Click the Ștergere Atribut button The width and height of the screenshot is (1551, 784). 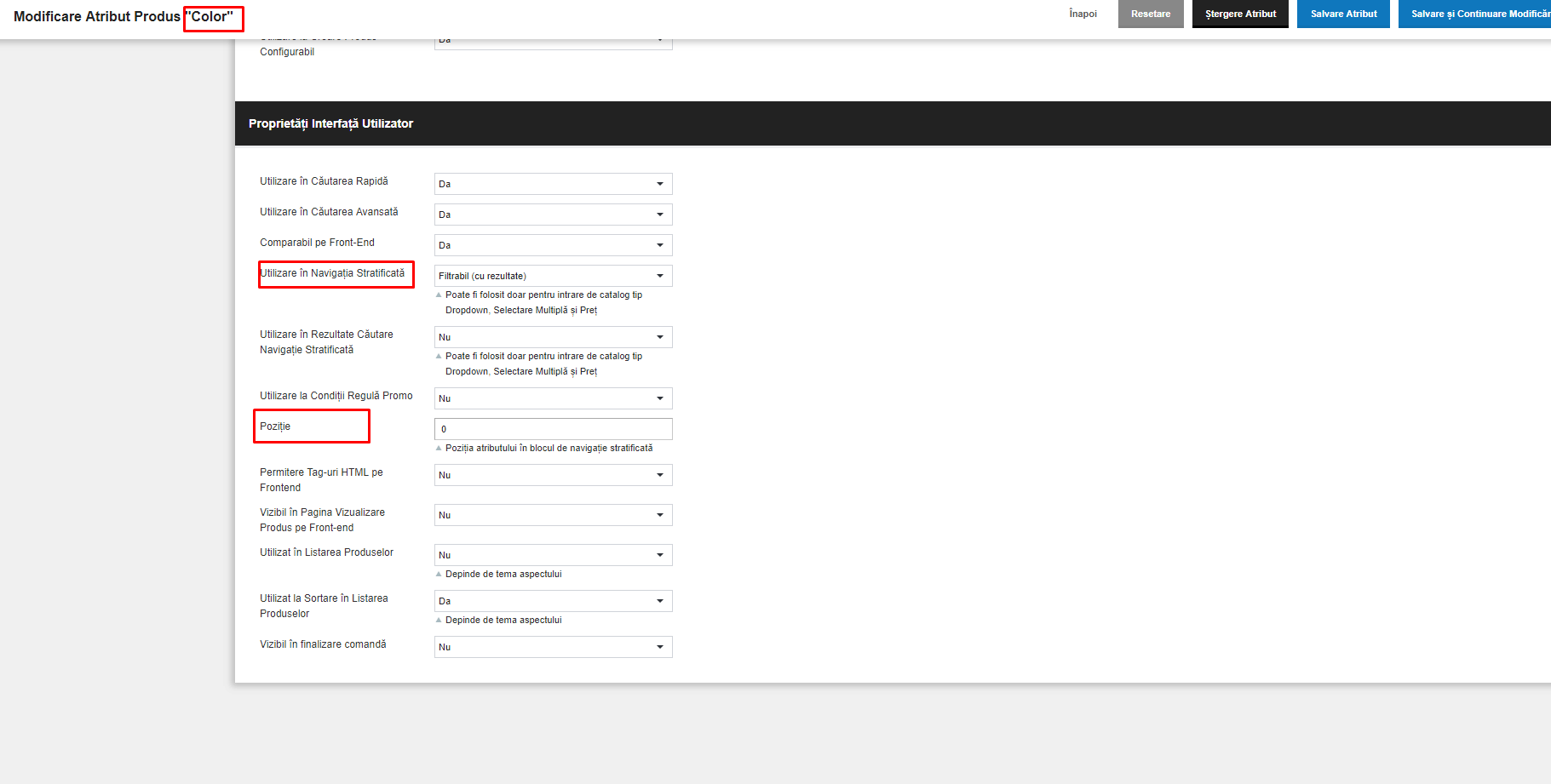pyautogui.click(x=1240, y=14)
